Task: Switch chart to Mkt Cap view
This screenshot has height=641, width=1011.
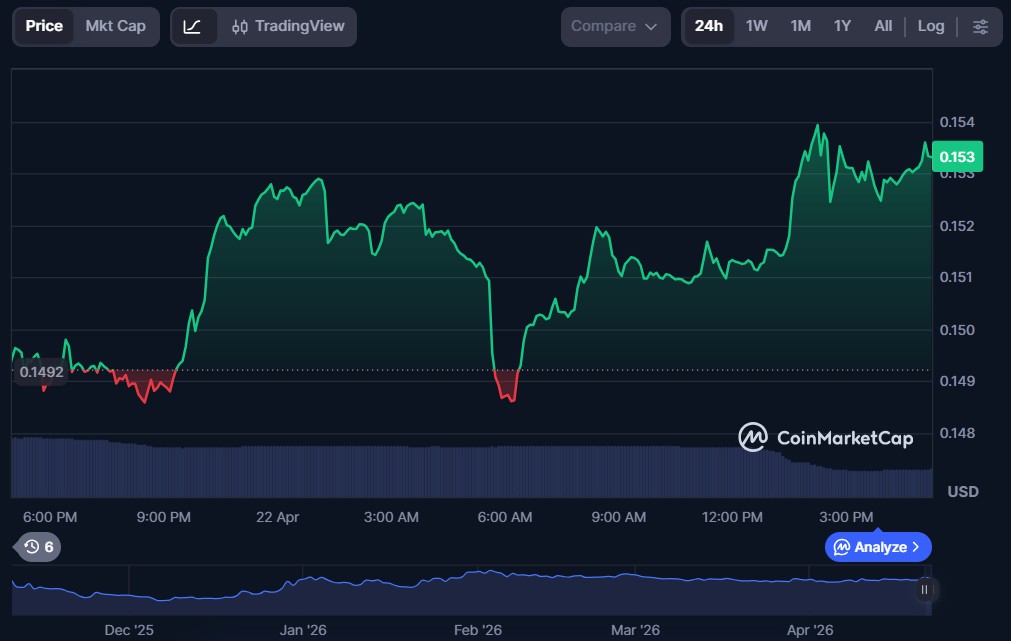Action: tap(115, 27)
